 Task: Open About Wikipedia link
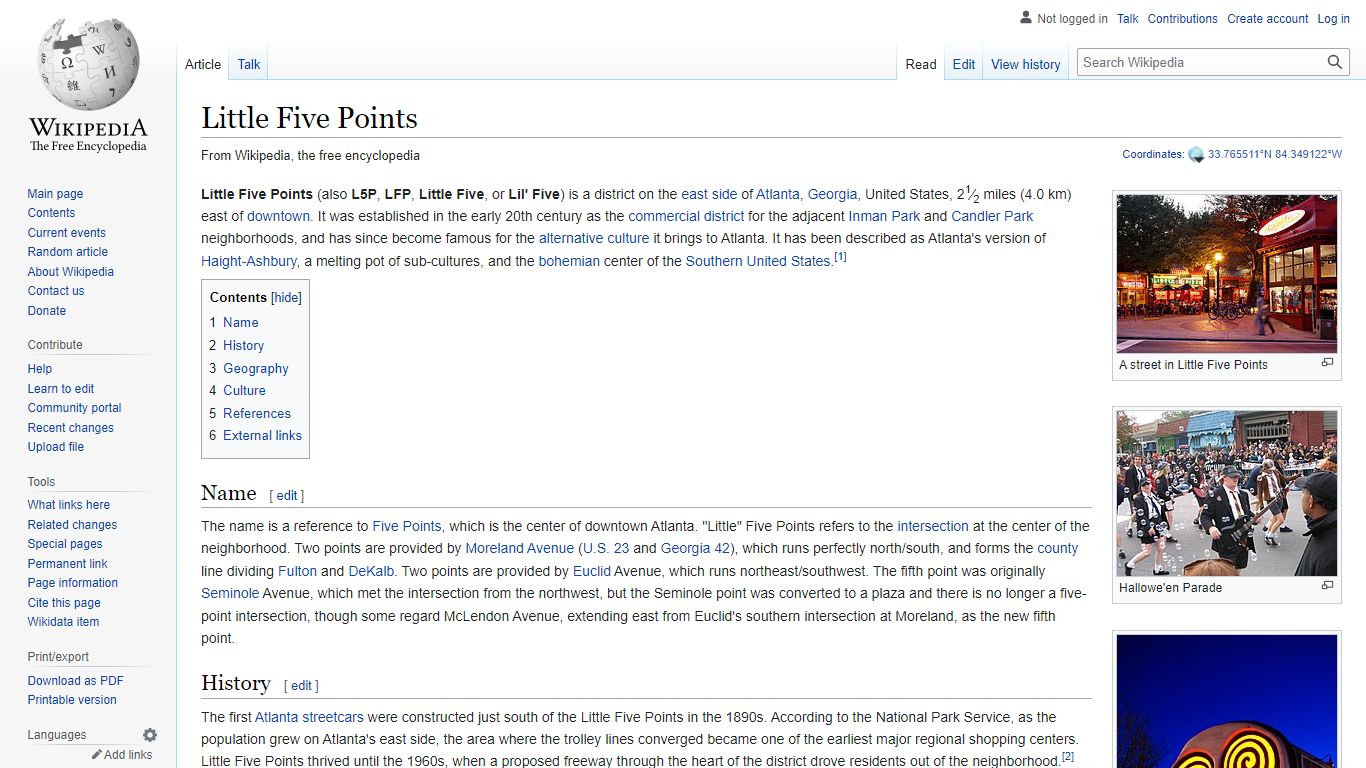(x=70, y=271)
